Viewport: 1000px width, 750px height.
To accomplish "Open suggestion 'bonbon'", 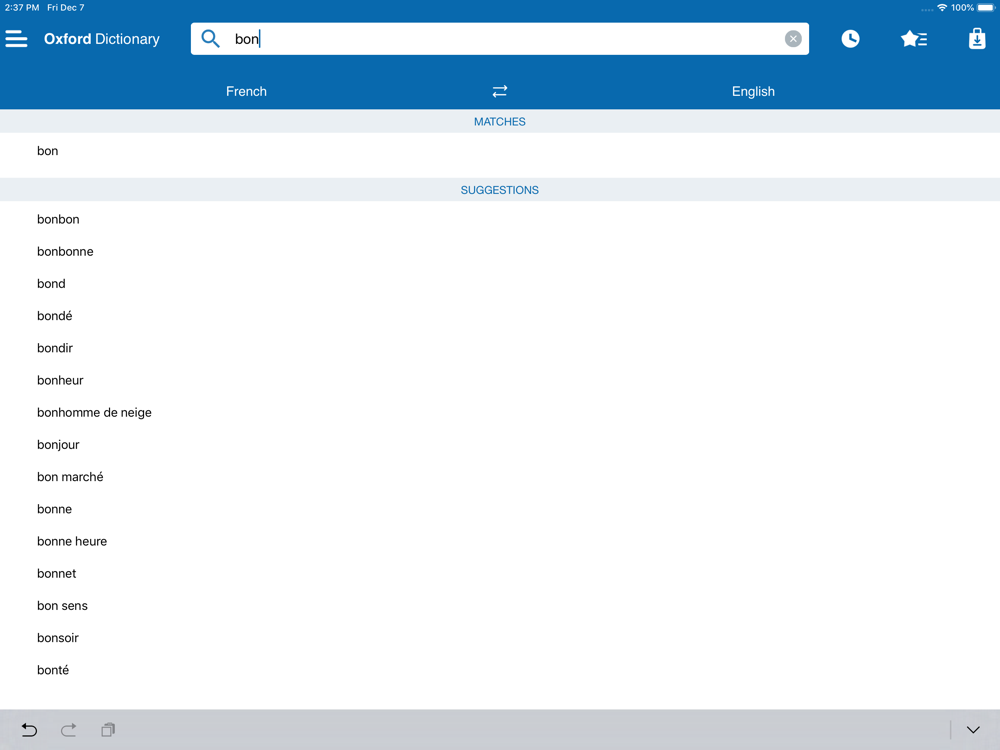I will tap(500, 219).
